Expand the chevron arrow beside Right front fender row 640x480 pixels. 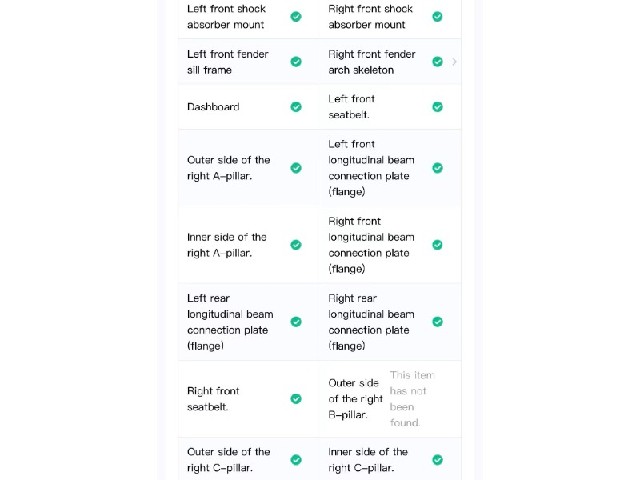point(454,62)
